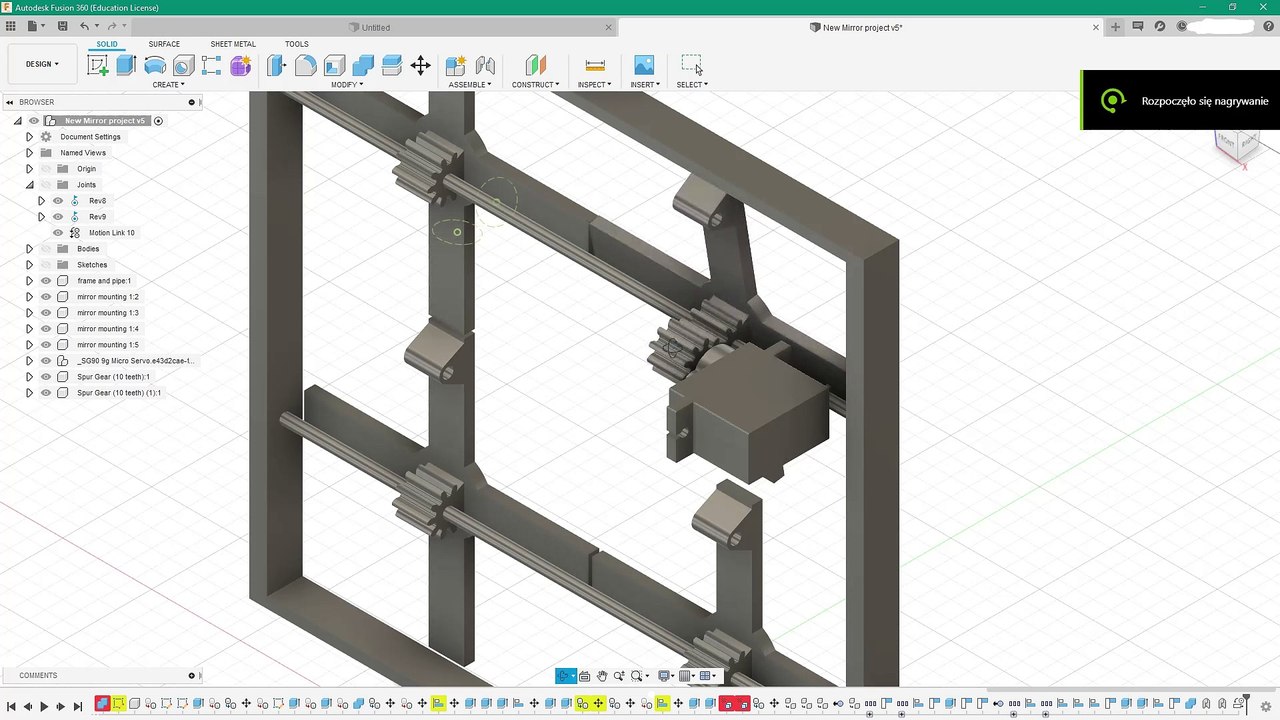Collapse the Joints folder

(29, 185)
